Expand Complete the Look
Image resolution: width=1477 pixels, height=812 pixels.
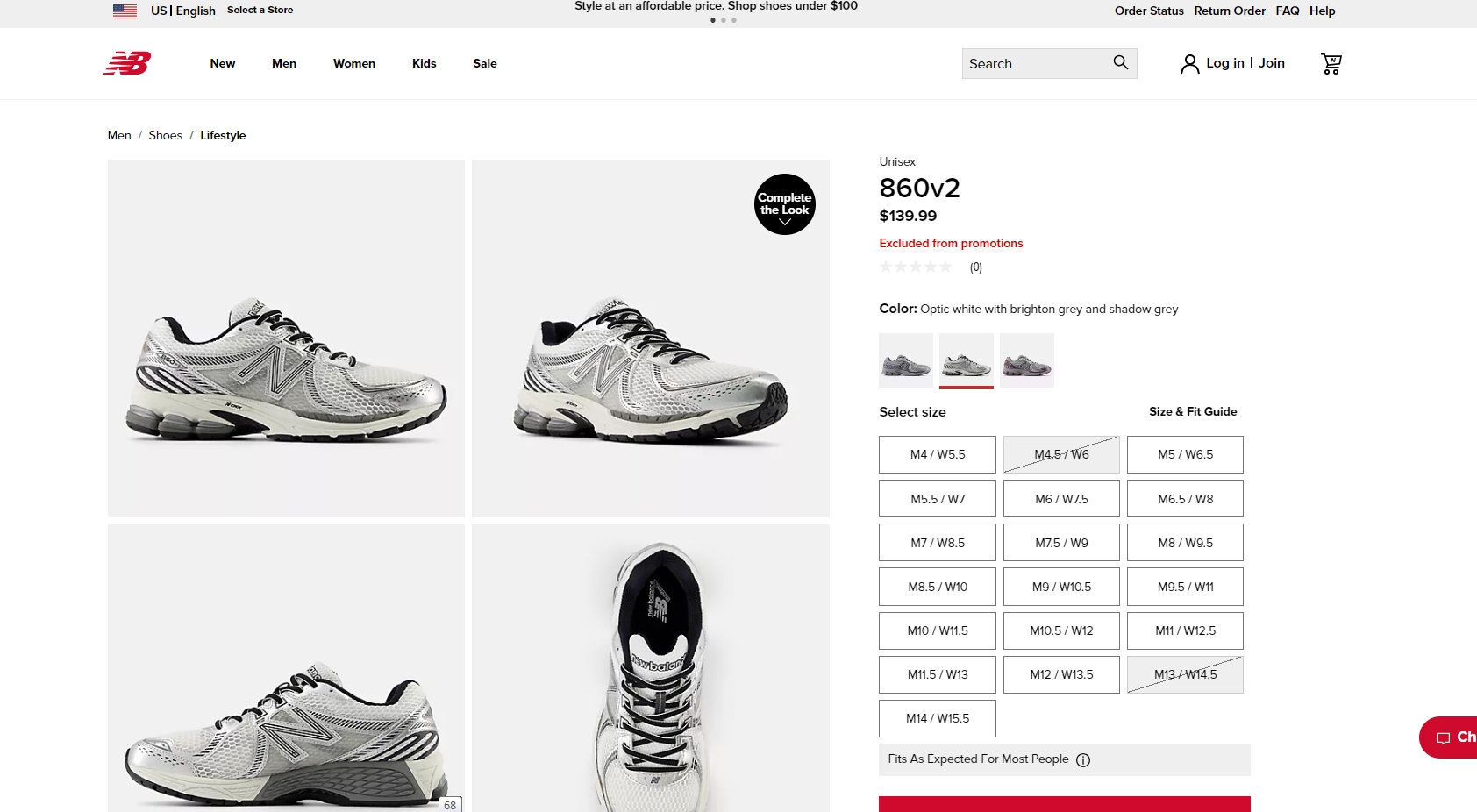tap(785, 204)
